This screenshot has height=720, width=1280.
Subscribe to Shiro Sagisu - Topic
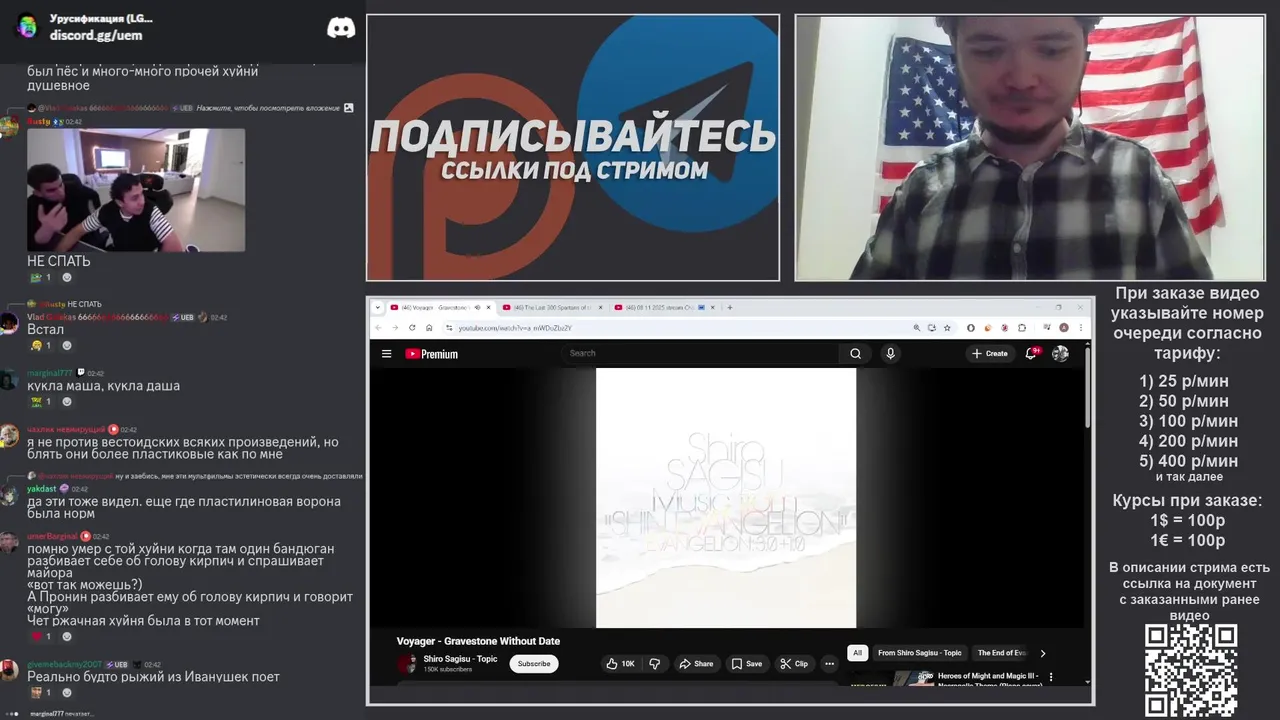[x=534, y=663]
